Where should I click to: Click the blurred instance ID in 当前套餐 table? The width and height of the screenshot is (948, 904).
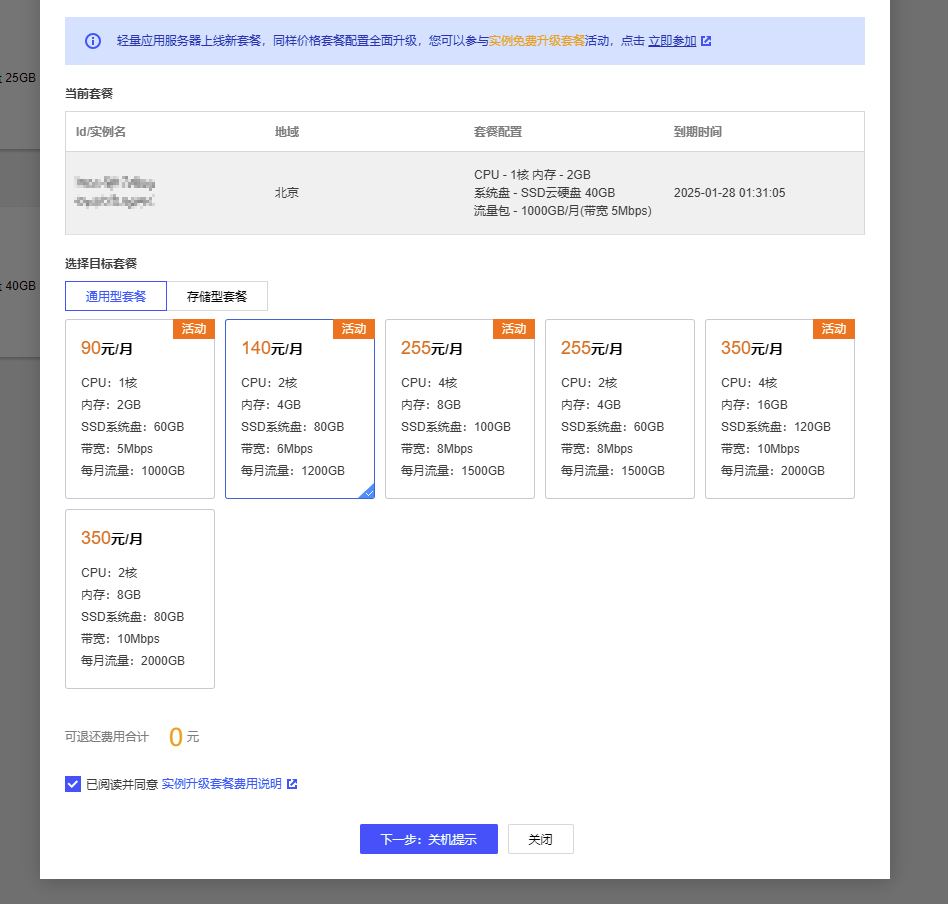point(115,192)
